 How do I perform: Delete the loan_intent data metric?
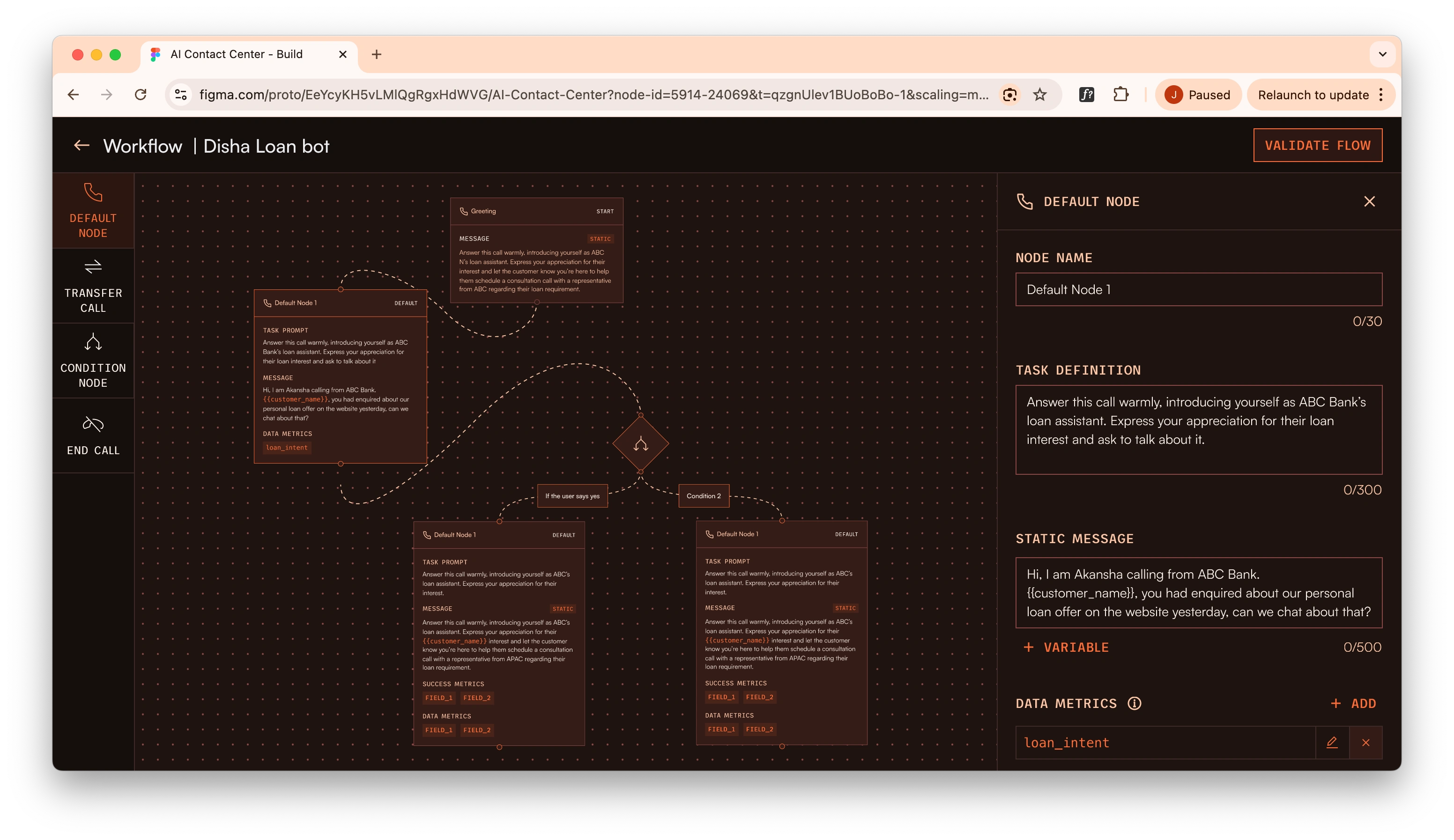[x=1365, y=743]
